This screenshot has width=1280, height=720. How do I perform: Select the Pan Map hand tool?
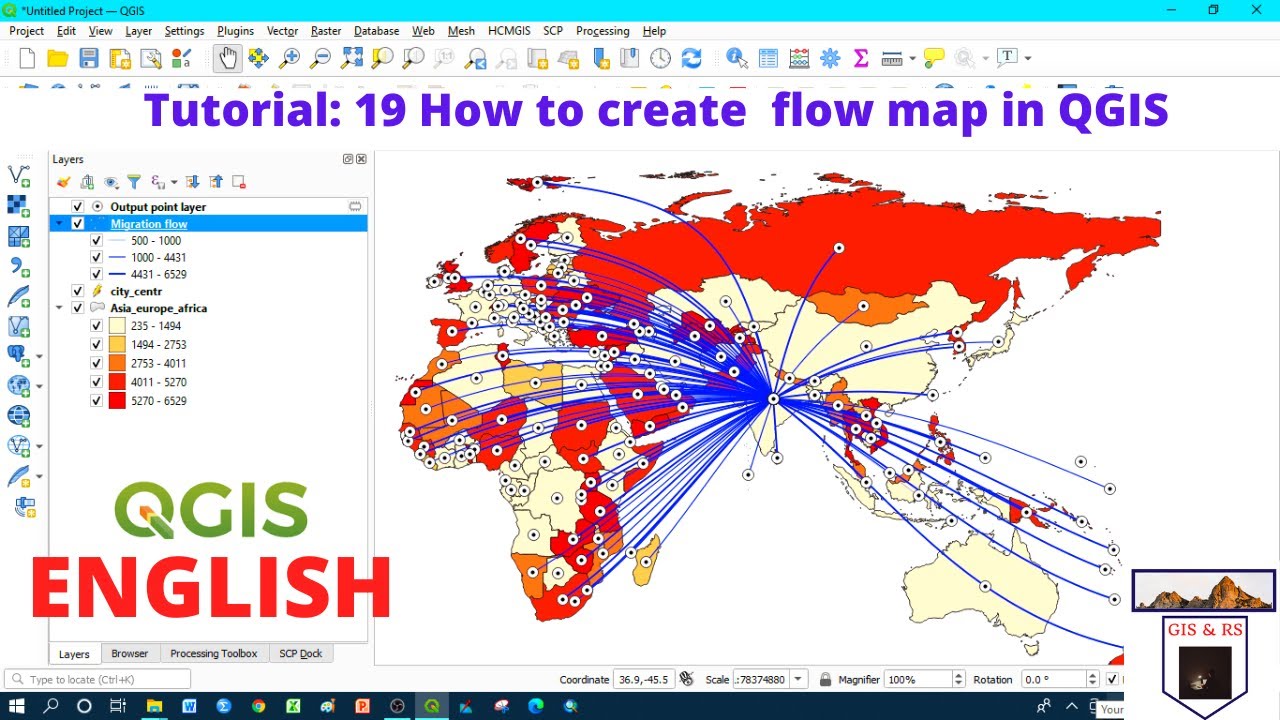click(228, 58)
